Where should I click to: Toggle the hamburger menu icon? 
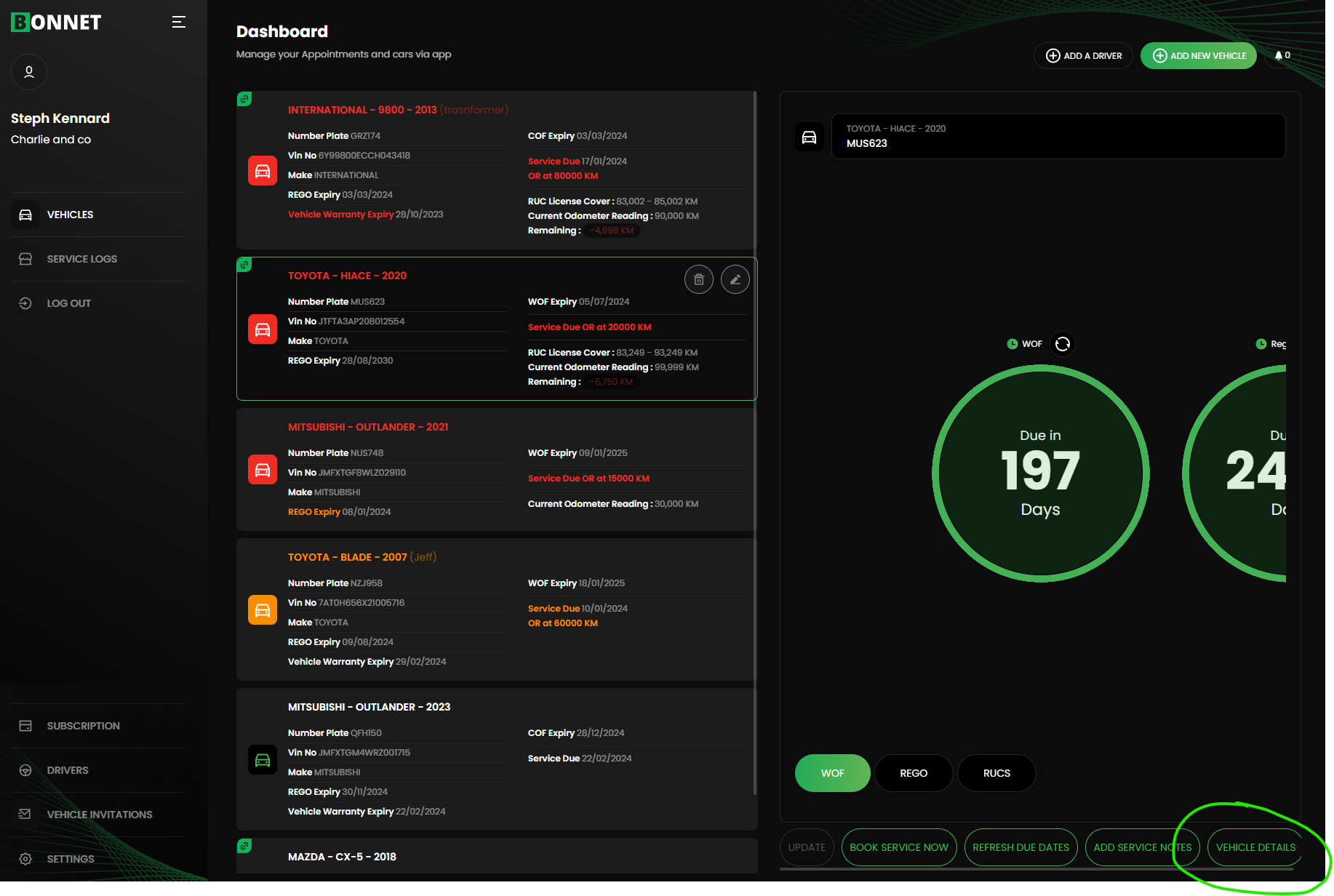click(178, 23)
